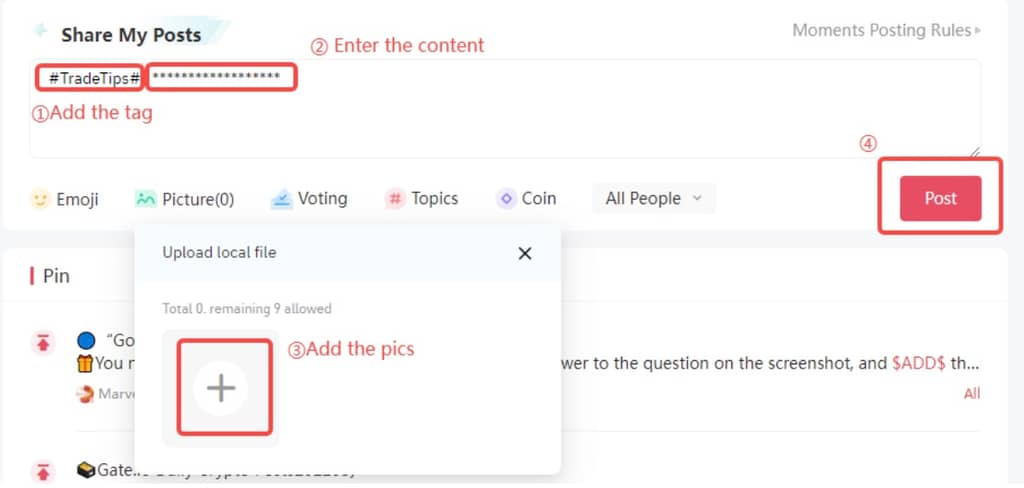1024x488 pixels.
Task: Click the sparkle icon beside Share My Posts
Action: pos(41,31)
